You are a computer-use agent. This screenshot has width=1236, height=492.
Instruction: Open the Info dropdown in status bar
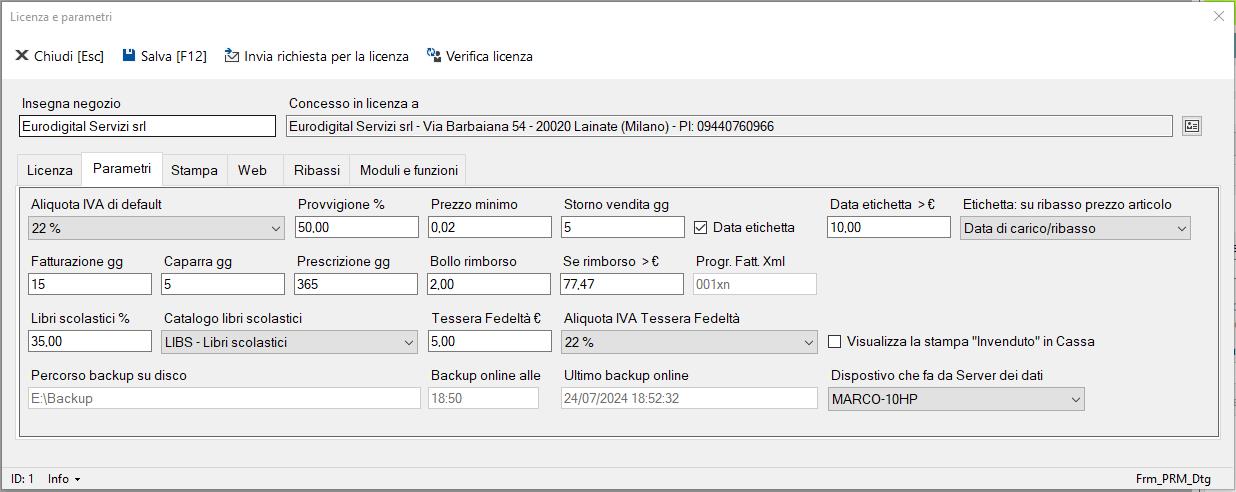coord(64,479)
